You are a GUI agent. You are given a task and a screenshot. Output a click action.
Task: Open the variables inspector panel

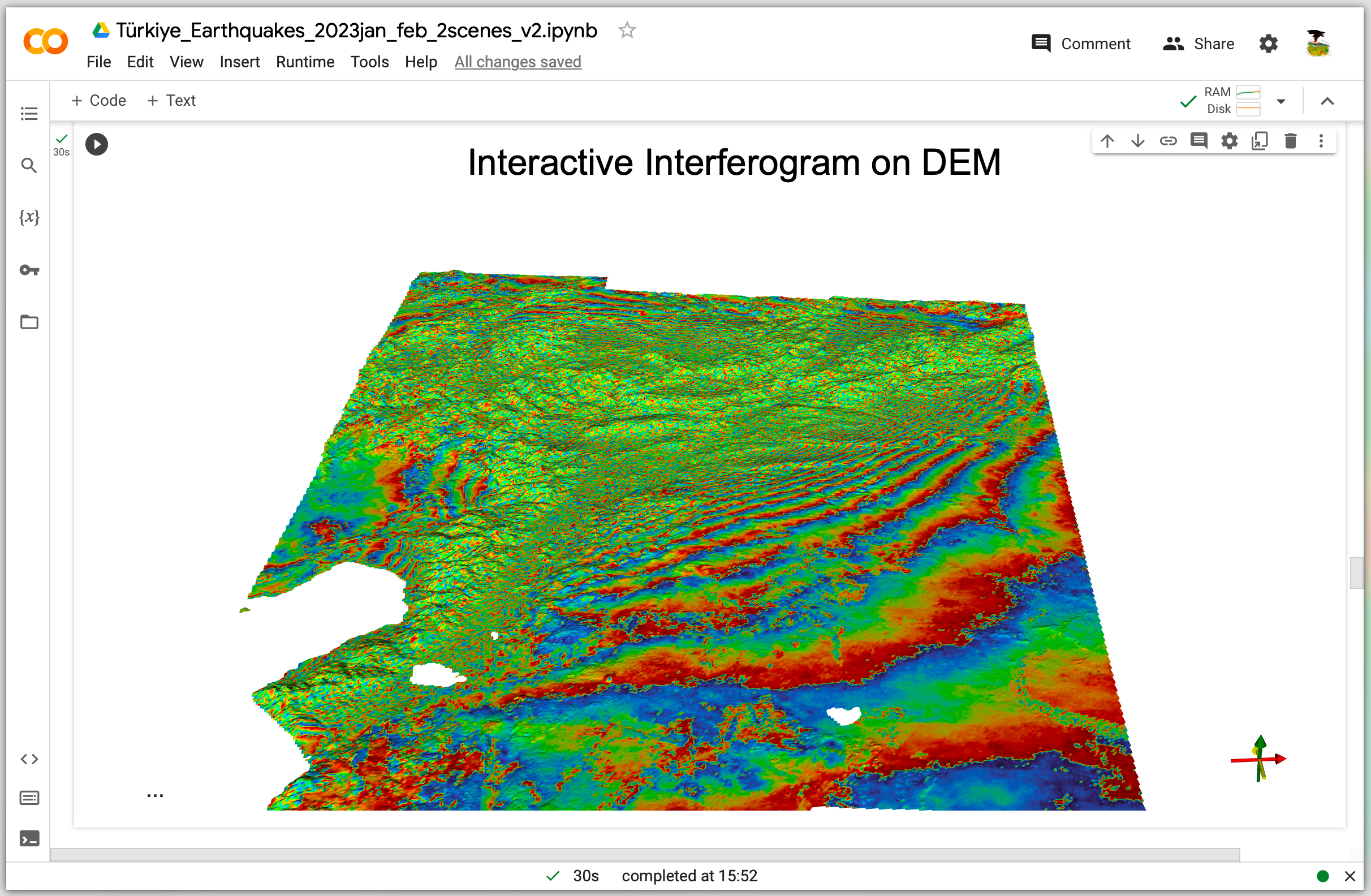tap(29, 217)
